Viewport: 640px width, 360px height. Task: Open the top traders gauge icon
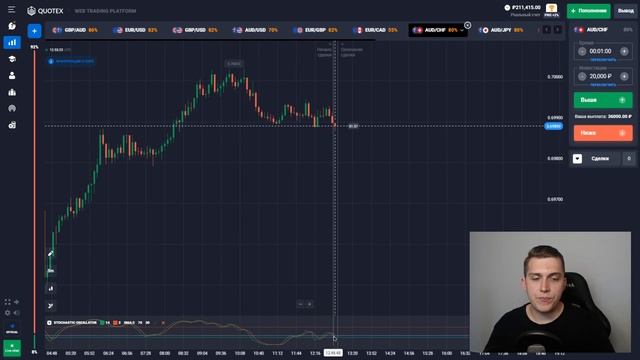click(12, 109)
